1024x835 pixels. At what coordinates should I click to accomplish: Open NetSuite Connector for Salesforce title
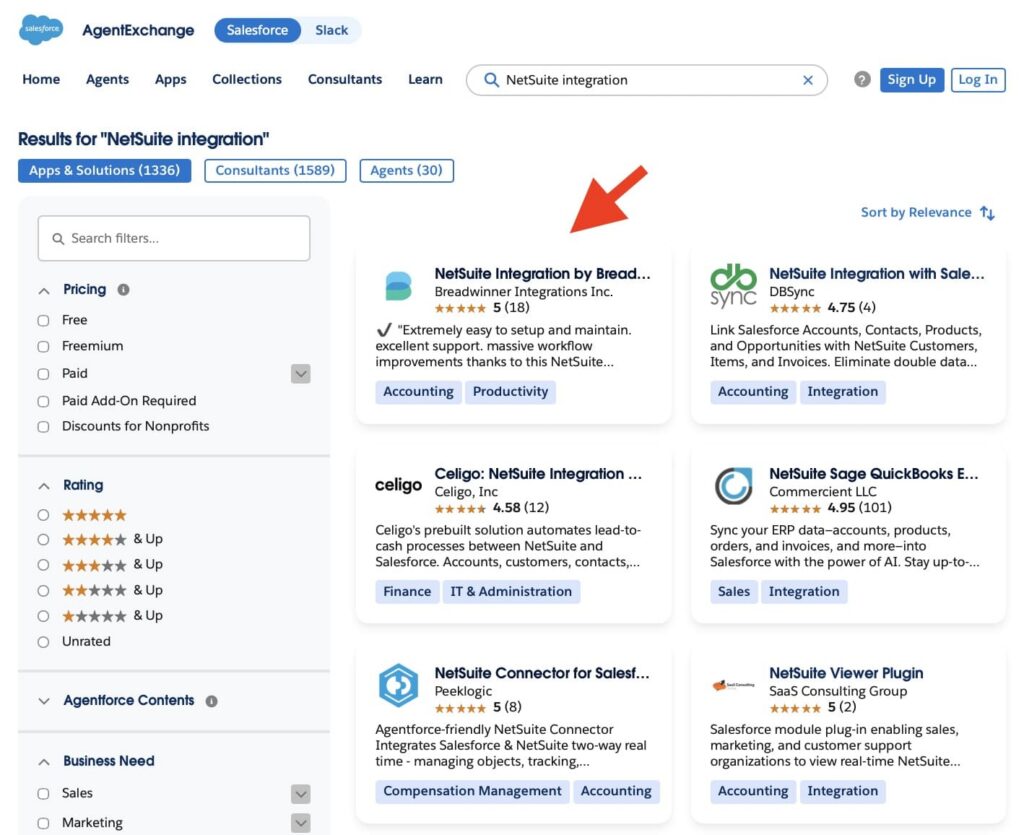[542, 673]
